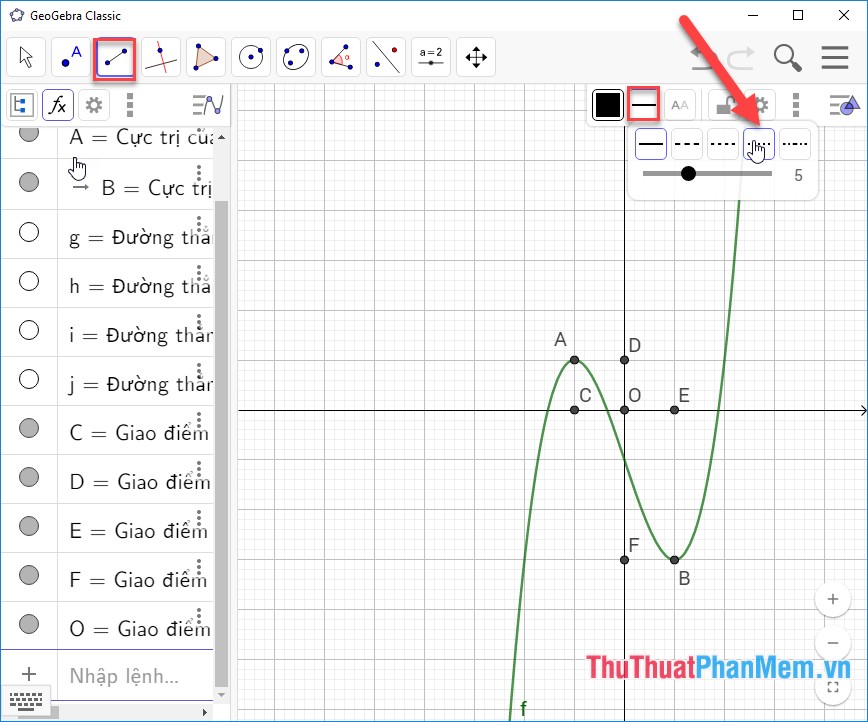Select the Angle measurement tool
The height and width of the screenshot is (722, 868).
[x=340, y=57]
